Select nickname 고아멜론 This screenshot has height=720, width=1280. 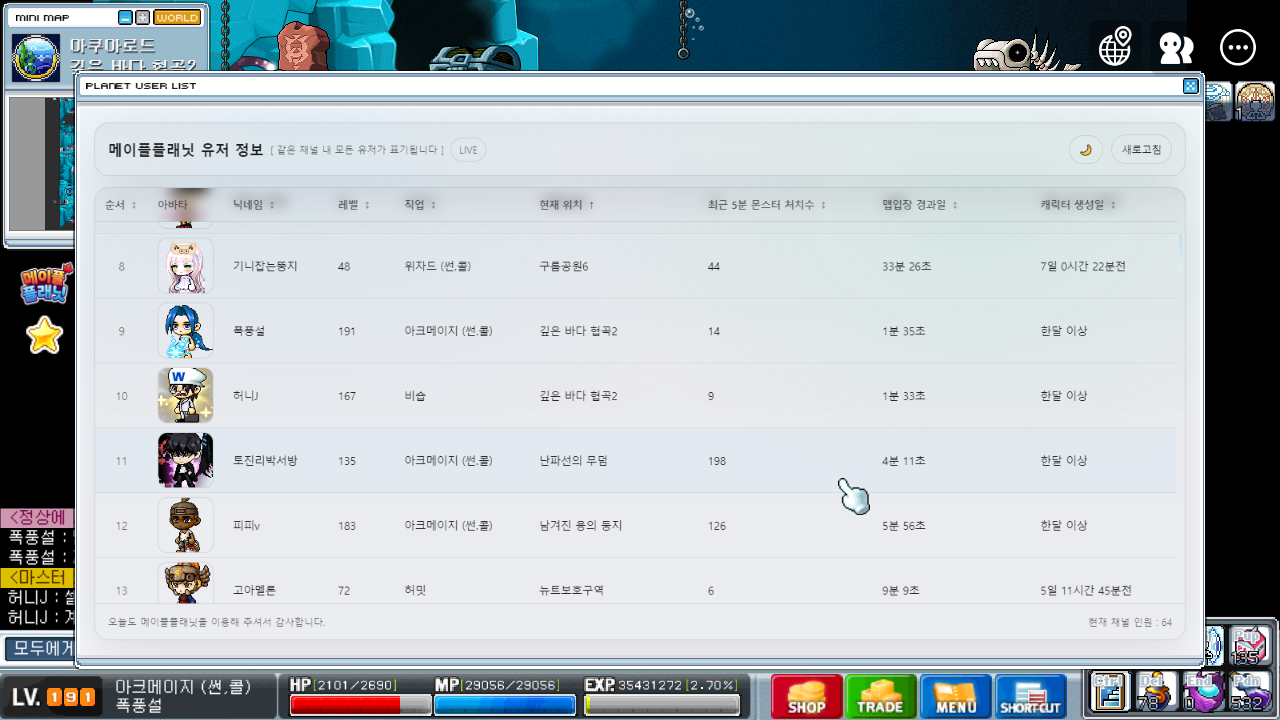(x=254, y=591)
